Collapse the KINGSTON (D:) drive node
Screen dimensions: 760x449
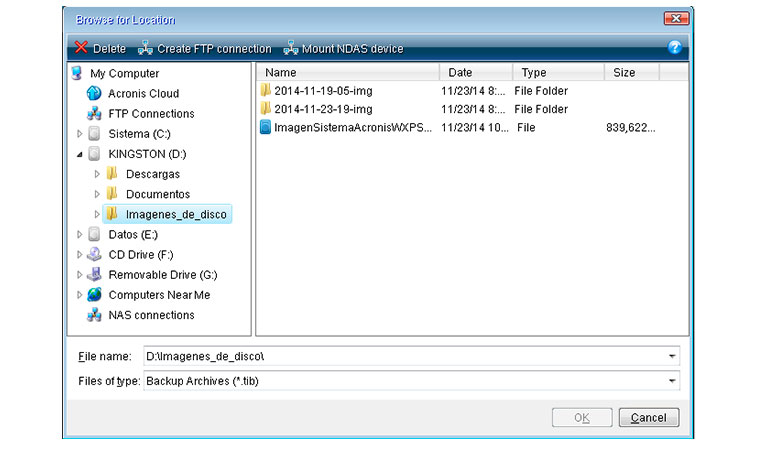coord(80,154)
